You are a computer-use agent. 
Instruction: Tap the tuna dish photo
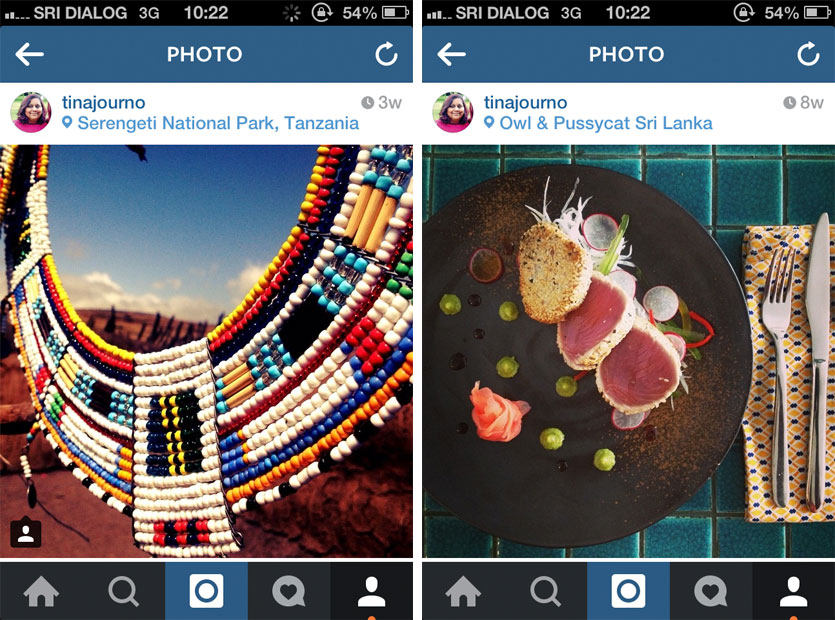point(628,352)
